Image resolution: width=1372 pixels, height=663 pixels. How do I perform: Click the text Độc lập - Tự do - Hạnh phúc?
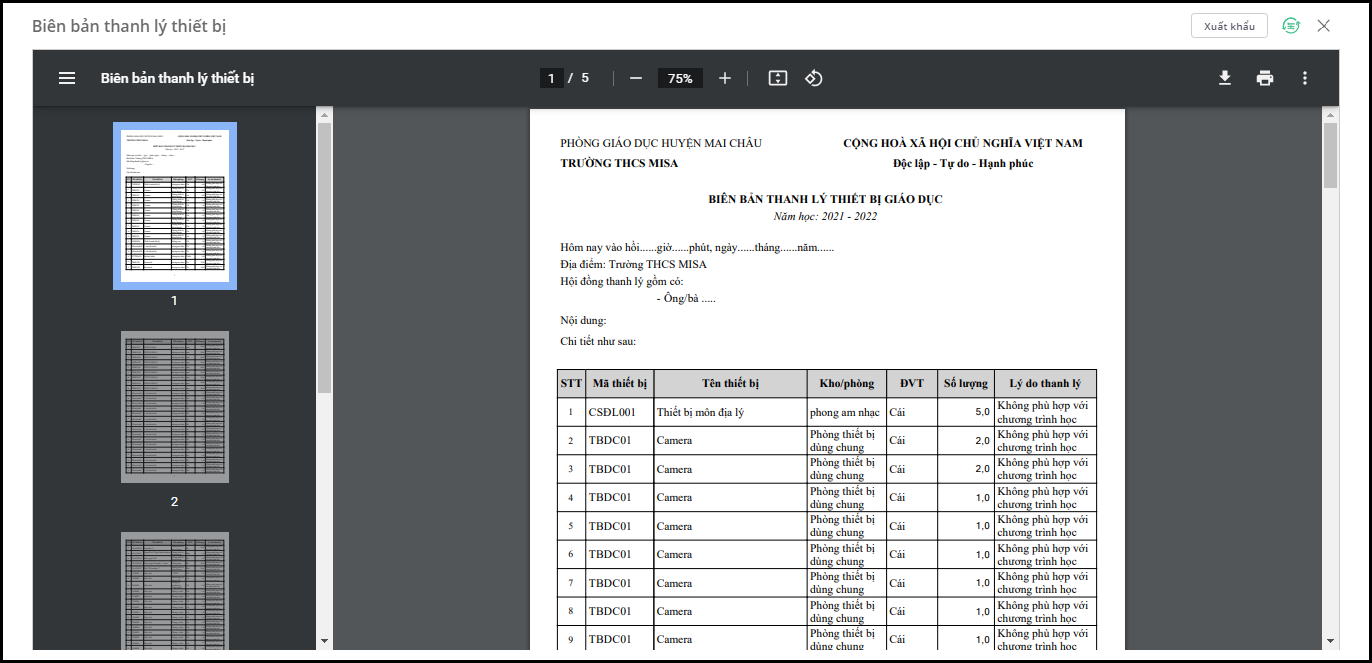click(963, 163)
